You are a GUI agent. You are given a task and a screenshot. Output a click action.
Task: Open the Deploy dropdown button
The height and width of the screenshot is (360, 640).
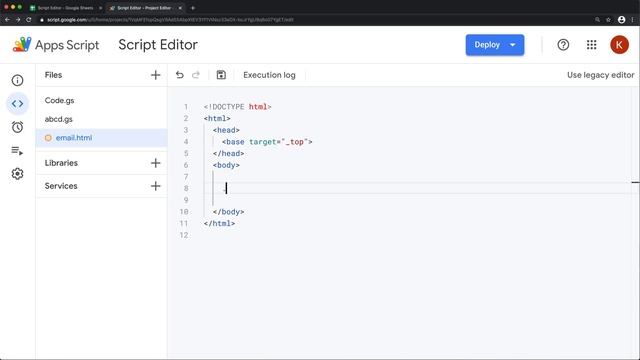[495, 45]
